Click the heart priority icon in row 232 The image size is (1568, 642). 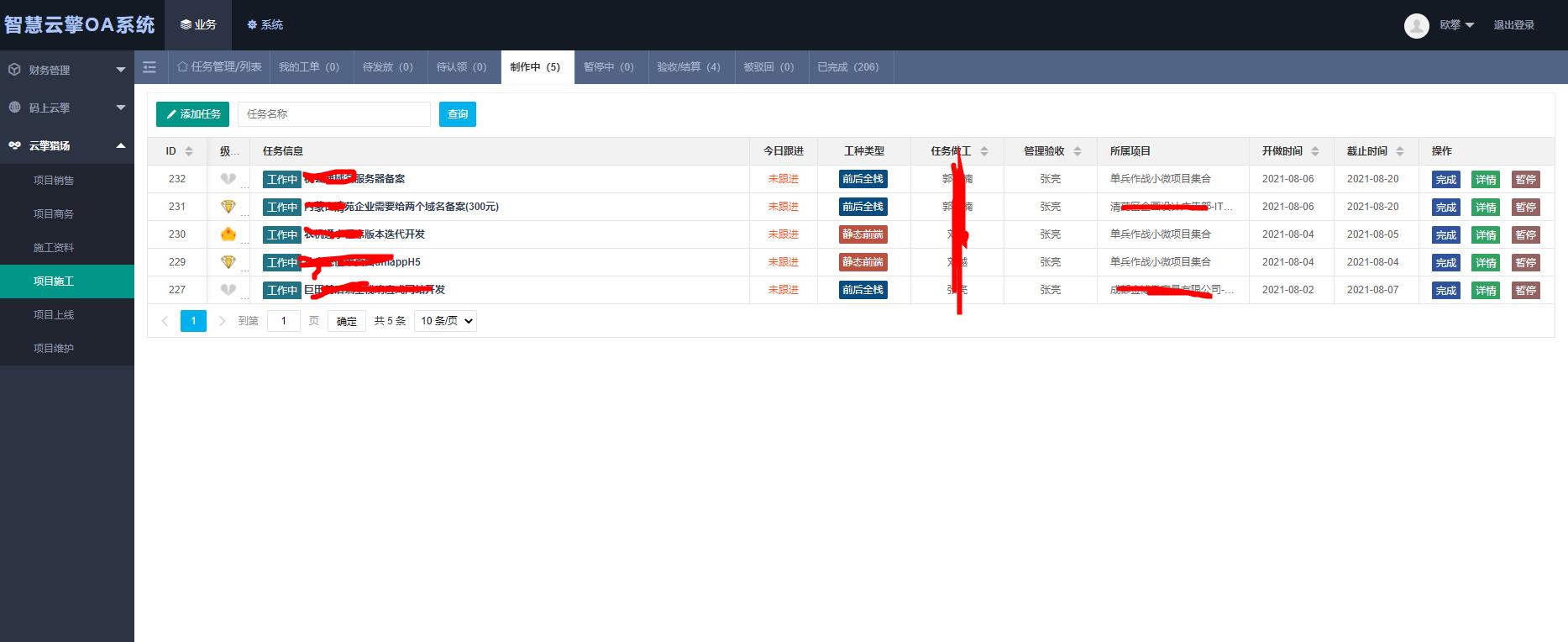click(228, 179)
